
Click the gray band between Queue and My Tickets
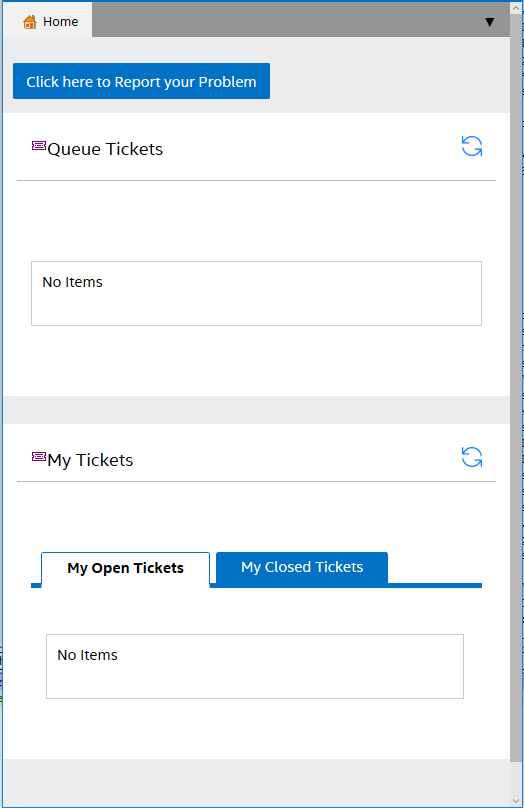click(256, 410)
